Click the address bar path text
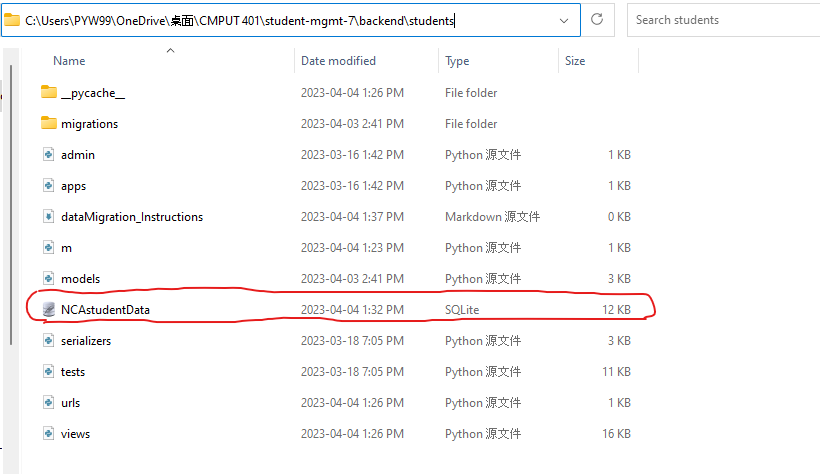The width and height of the screenshot is (820, 474). point(240,19)
